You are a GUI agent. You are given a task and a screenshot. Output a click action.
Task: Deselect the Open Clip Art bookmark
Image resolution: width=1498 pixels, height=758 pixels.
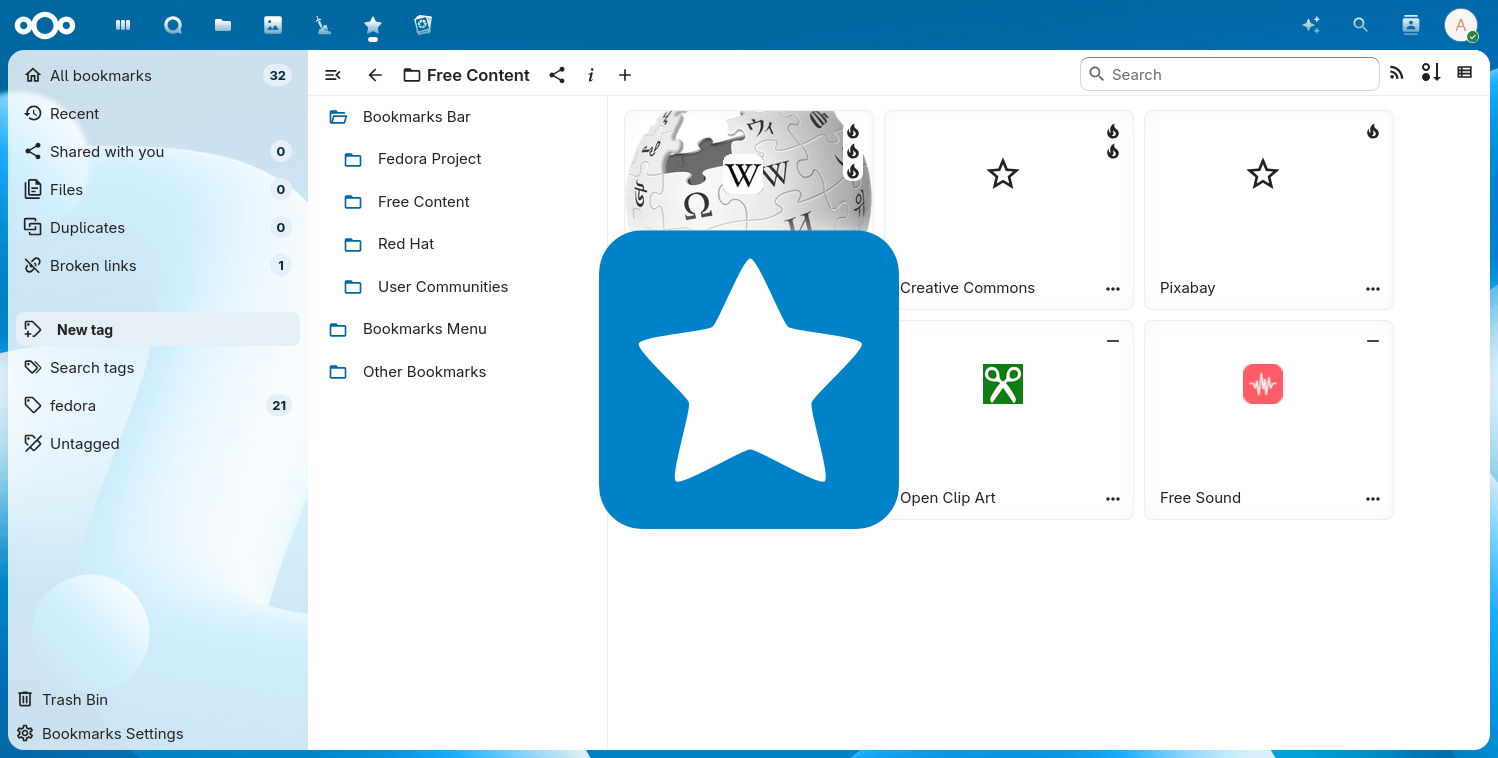(x=1113, y=341)
